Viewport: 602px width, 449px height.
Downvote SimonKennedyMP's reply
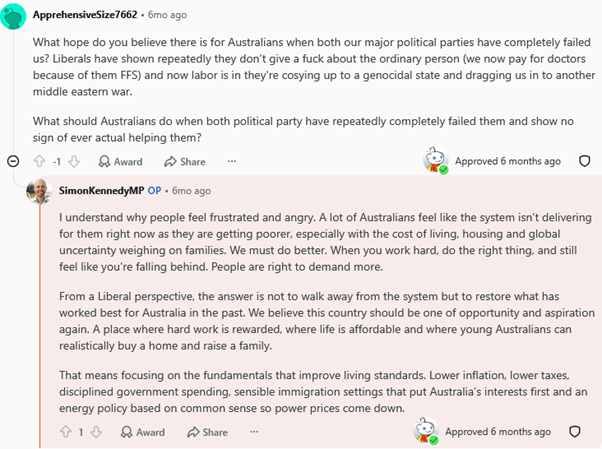click(96, 432)
